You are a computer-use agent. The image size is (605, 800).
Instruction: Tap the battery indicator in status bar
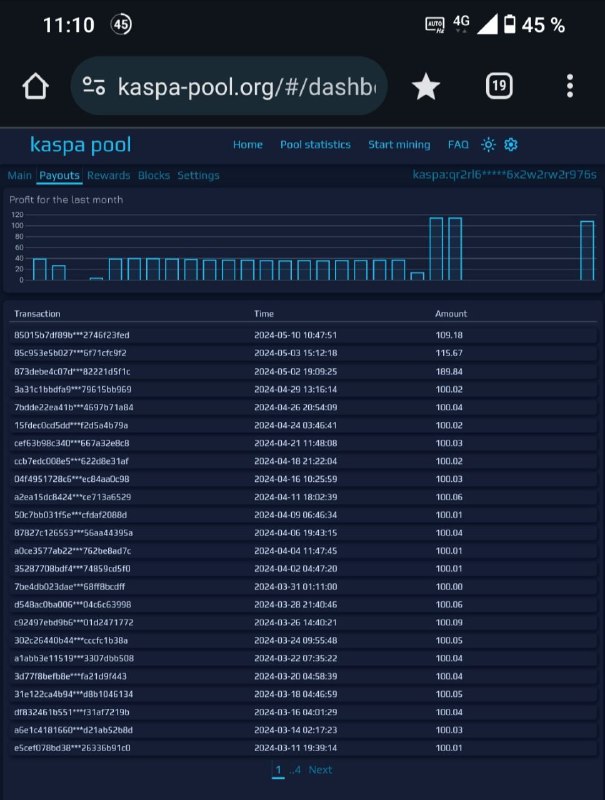coord(510,24)
